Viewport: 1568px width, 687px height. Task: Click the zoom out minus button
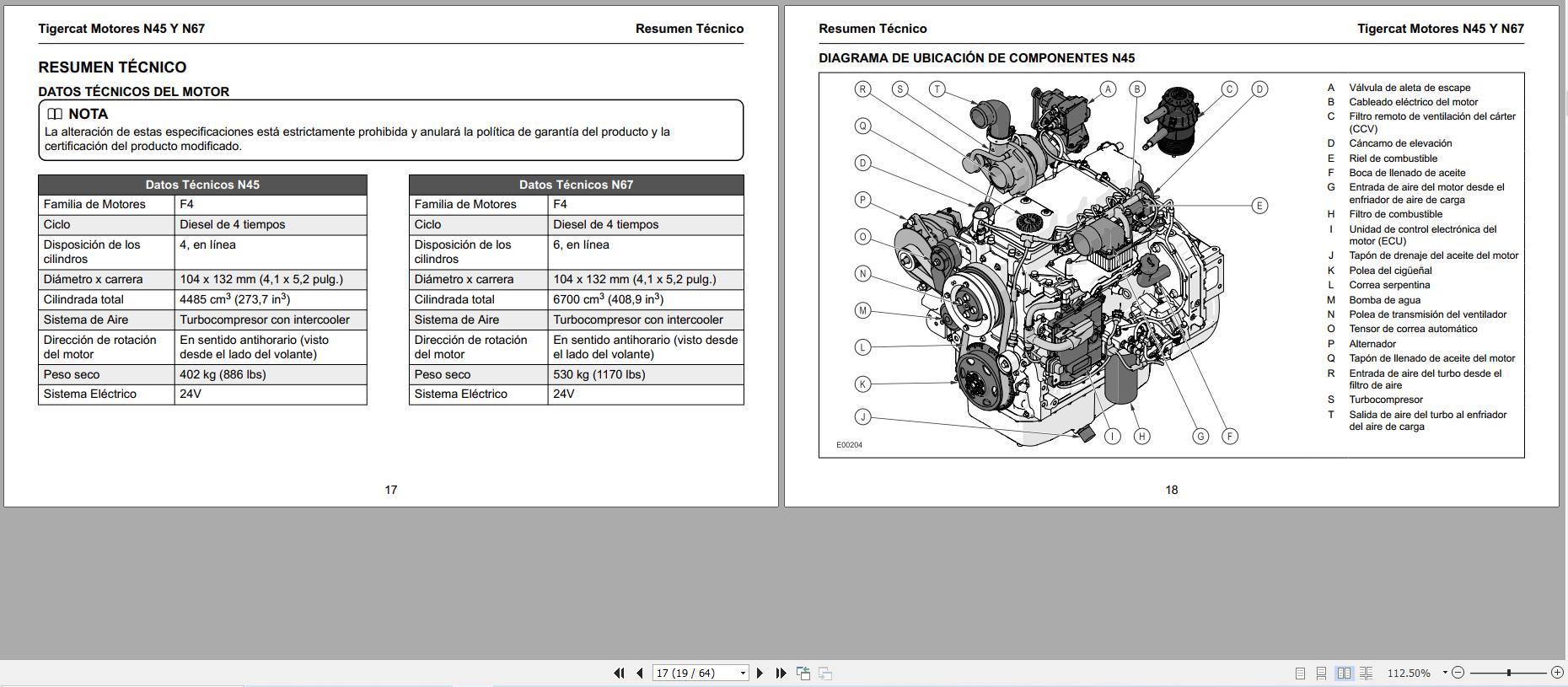coord(1458,673)
